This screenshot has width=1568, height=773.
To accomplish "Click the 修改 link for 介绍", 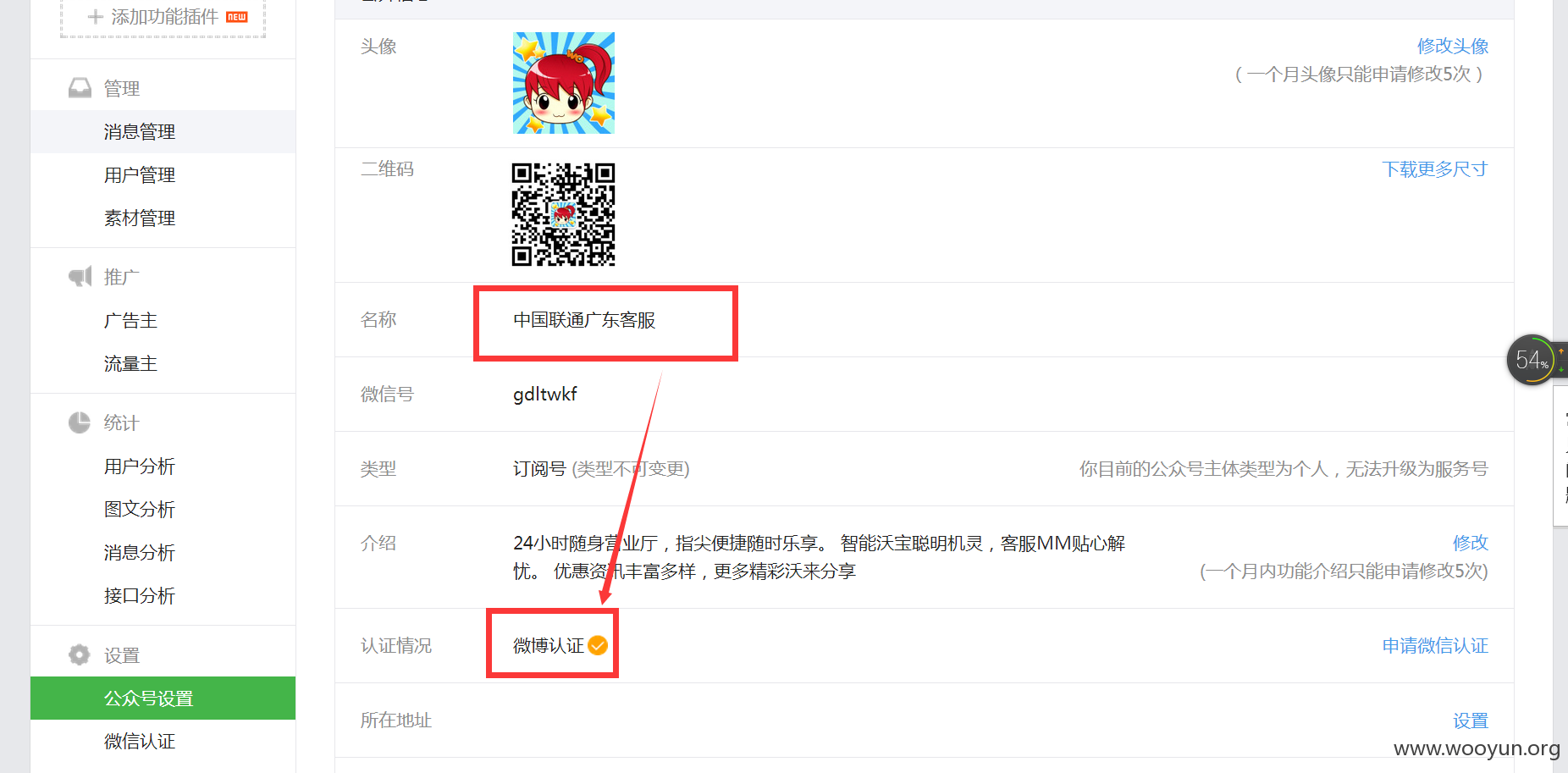I will pyautogui.click(x=1471, y=543).
